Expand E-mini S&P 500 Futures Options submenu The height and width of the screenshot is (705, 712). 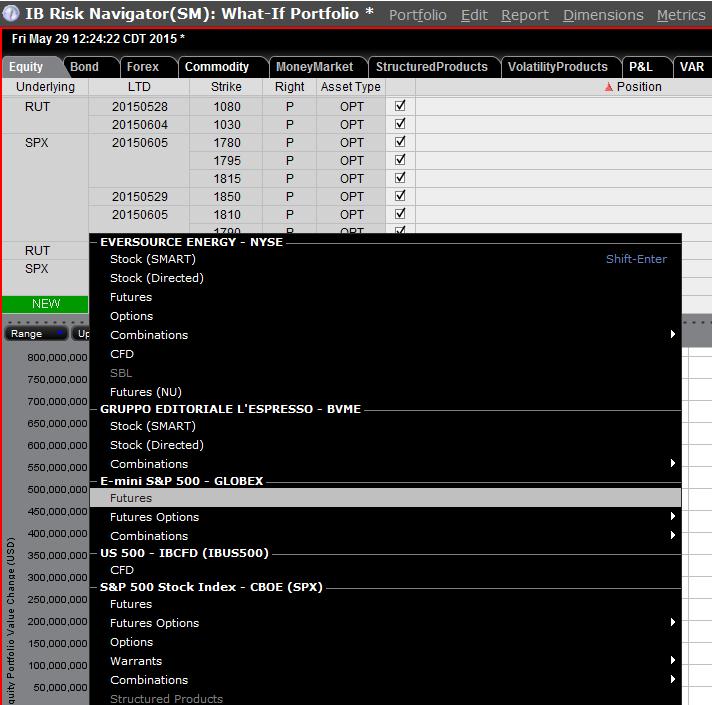(672, 517)
